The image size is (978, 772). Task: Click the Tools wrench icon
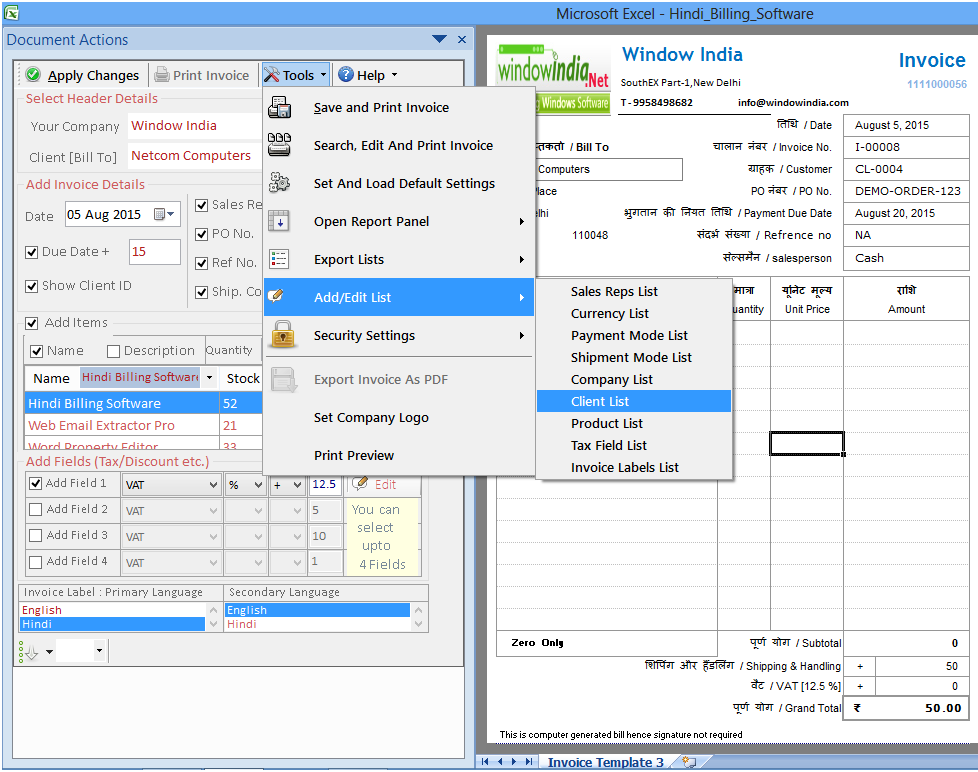[x=271, y=75]
